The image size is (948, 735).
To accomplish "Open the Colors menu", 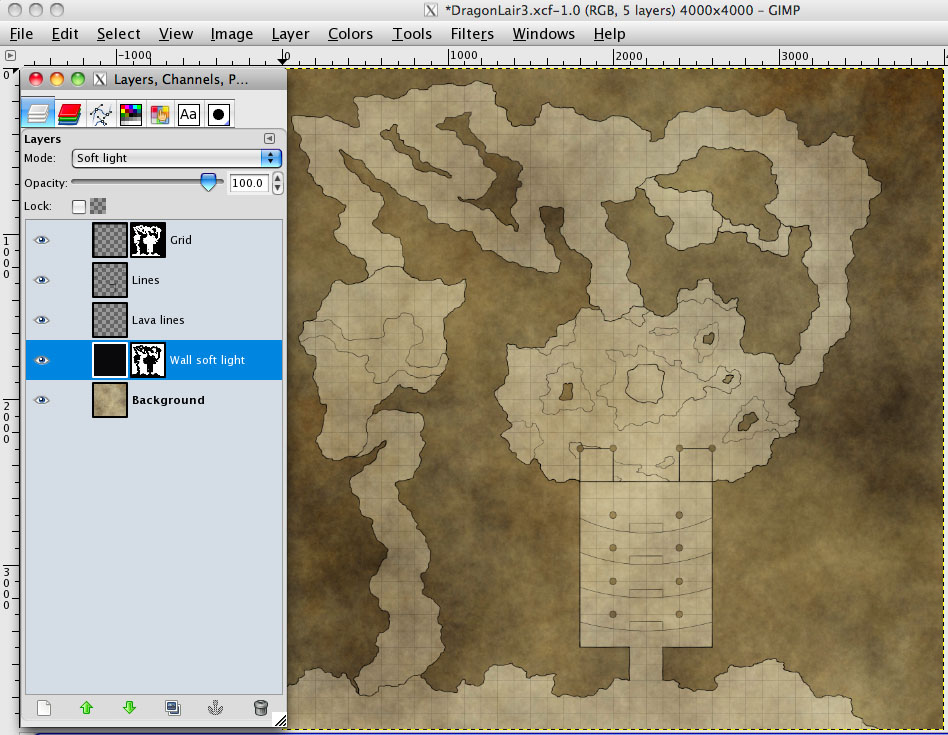I will (350, 33).
